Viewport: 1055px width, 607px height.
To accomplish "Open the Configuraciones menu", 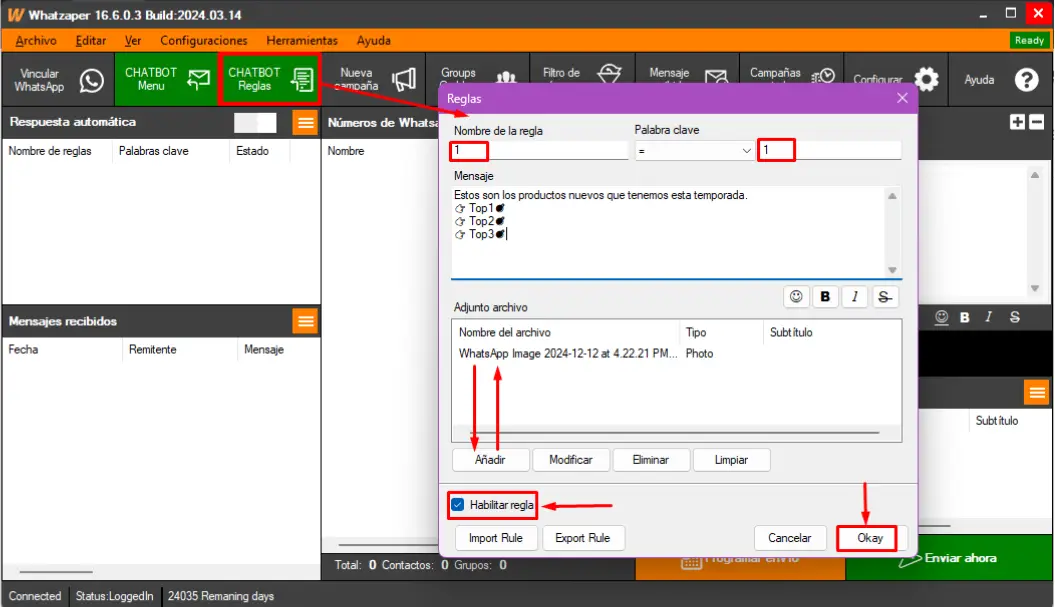I will pyautogui.click(x=203, y=41).
